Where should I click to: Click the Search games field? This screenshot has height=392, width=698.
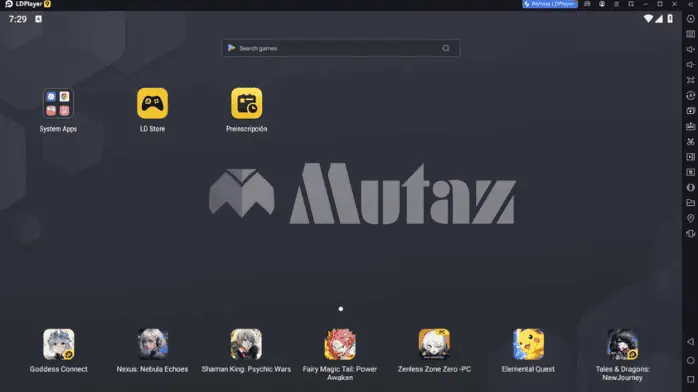(x=341, y=48)
